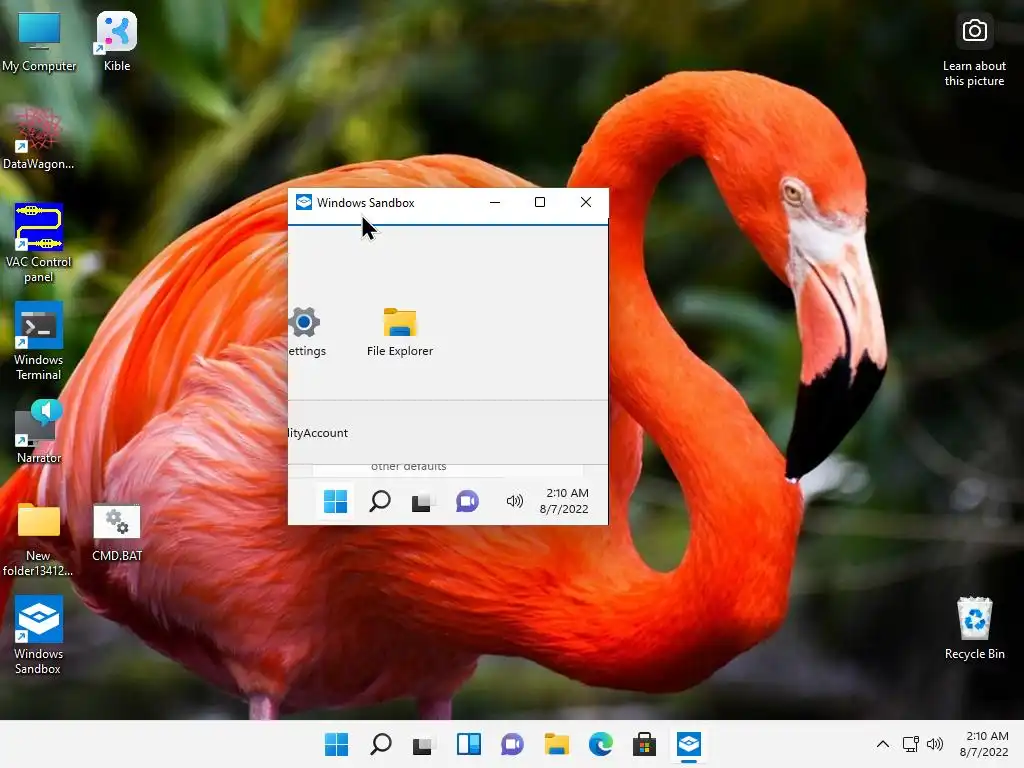Open the host Start menu on the taskbar

[337, 744]
